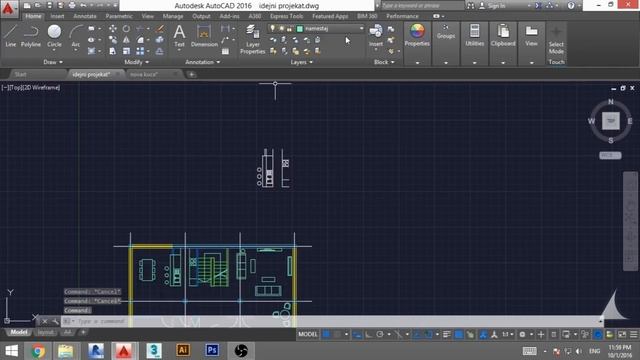Click the Offset tool icon
This screenshot has width=640, height=360.
tap(160, 51)
